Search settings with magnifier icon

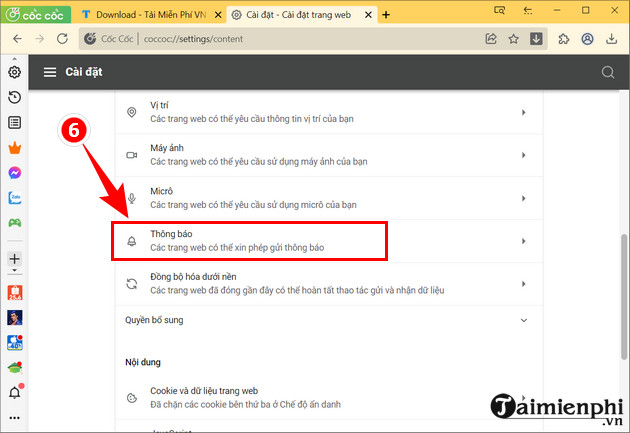click(x=607, y=72)
